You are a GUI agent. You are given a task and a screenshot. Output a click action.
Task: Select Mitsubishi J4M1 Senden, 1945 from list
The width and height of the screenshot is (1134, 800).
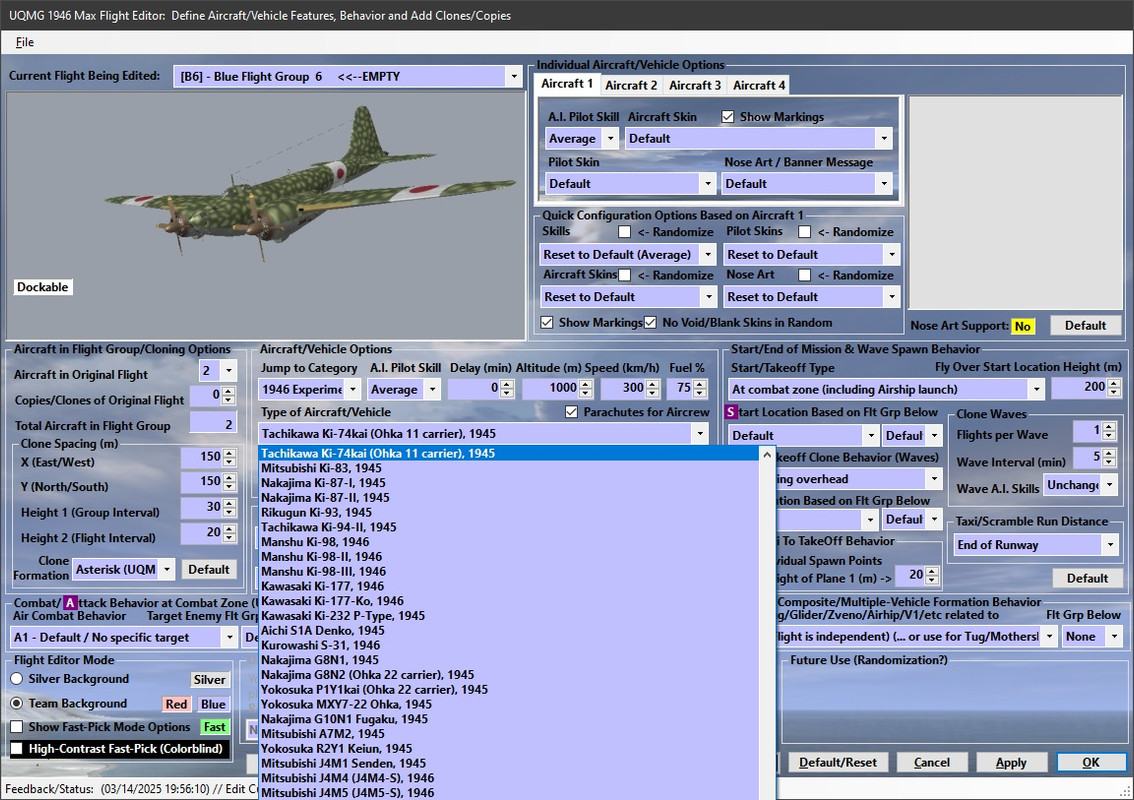pos(508,763)
